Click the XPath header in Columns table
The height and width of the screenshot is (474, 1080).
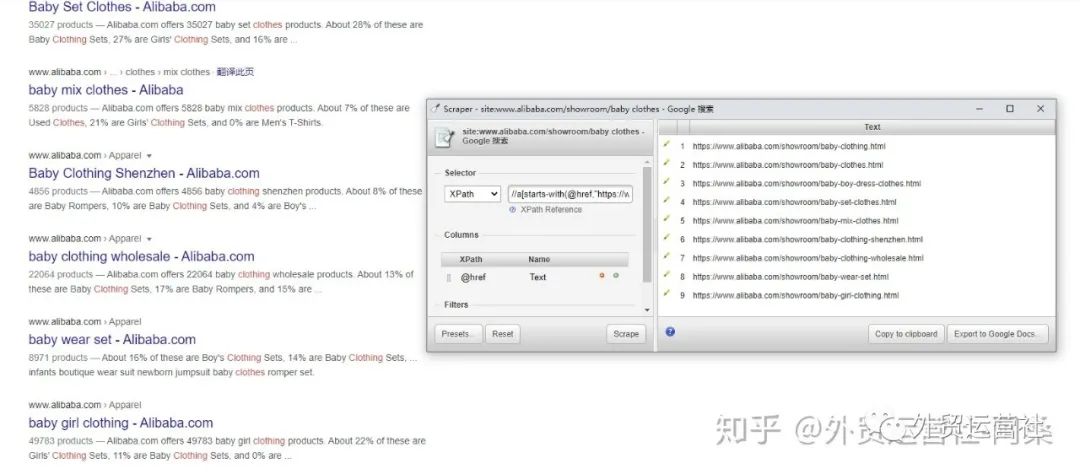click(x=471, y=259)
